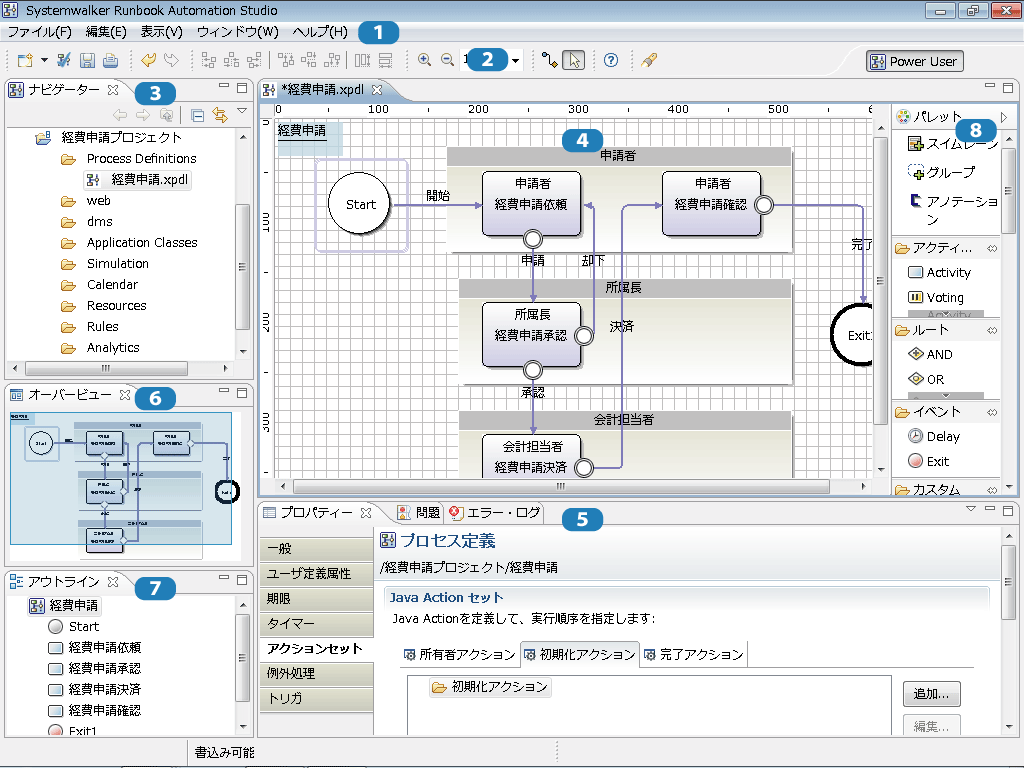Select スイムレーン in the palette
Image resolution: width=1024 pixels, height=768 pixels.
pyautogui.click(x=953, y=144)
